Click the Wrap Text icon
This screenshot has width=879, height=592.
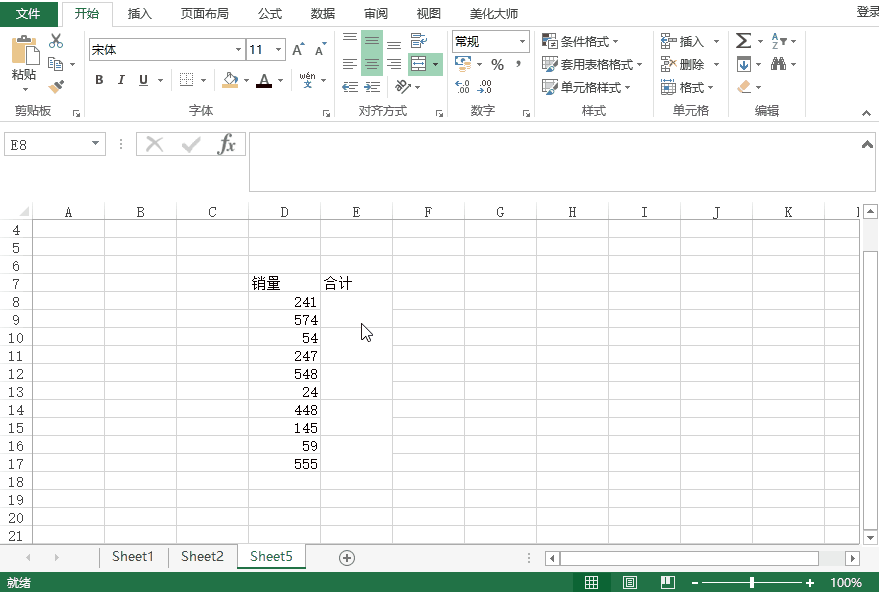click(419, 40)
